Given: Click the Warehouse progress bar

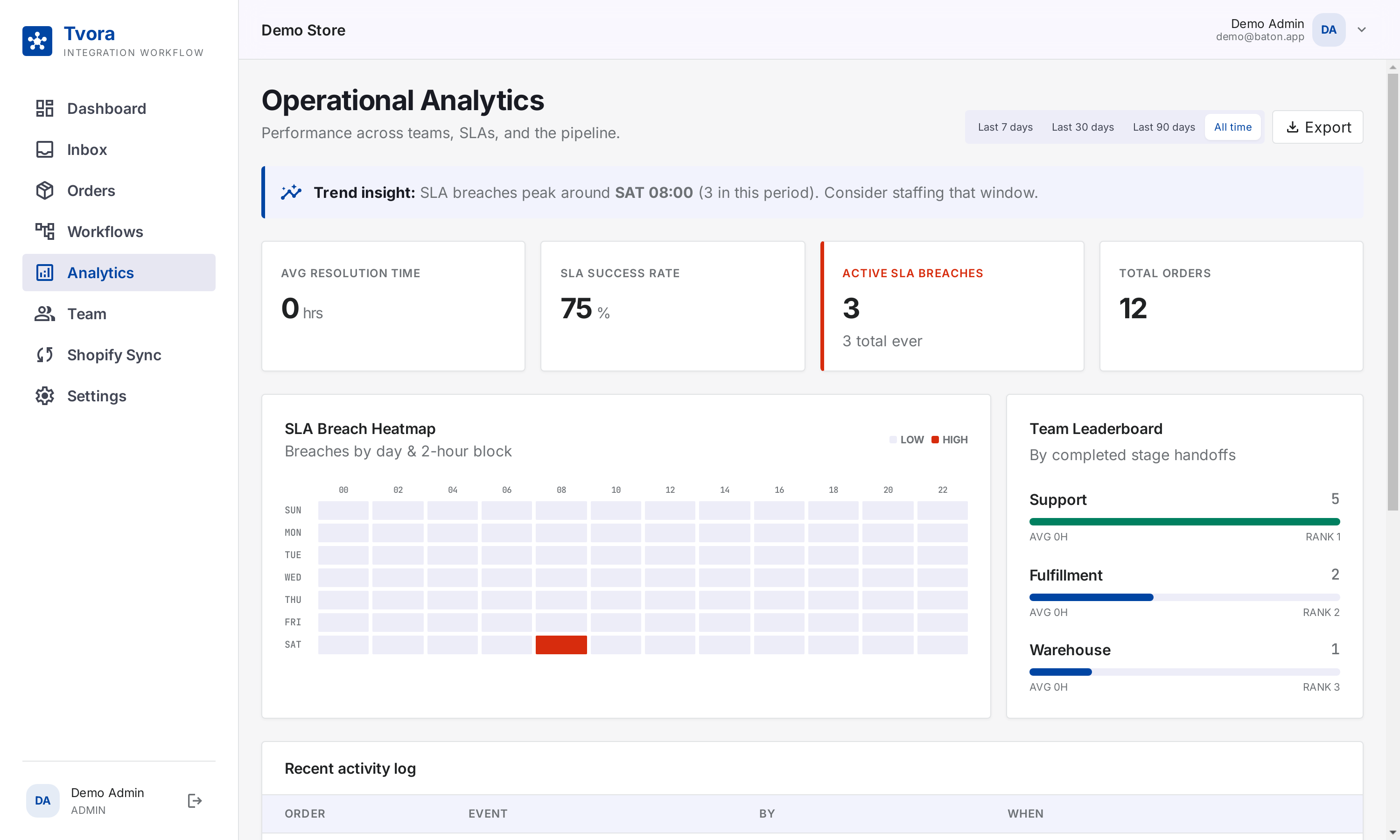Looking at the screenshot, I should [1184, 672].
